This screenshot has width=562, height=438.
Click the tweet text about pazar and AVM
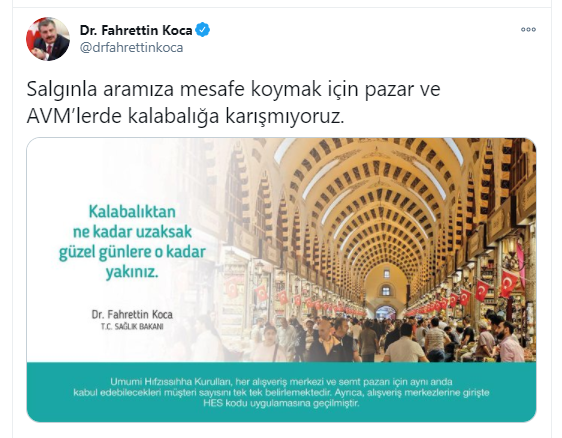click(x=233, y=103)
